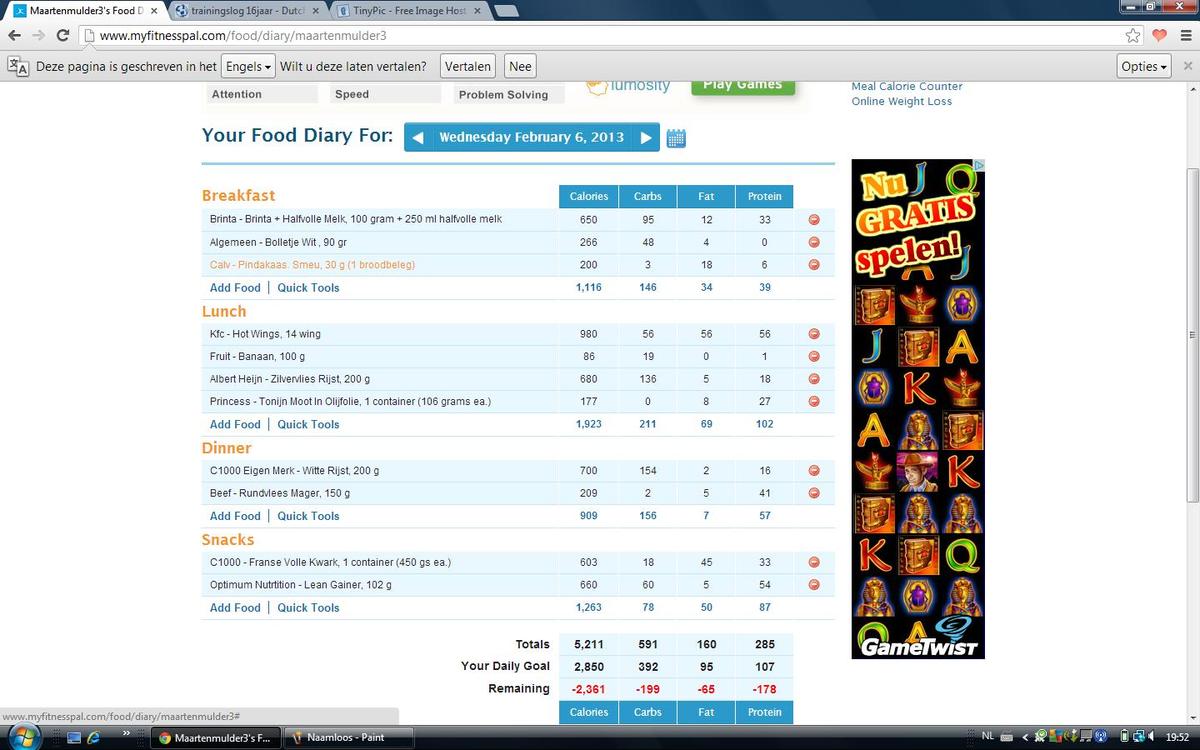Click the Vertalen translate button
The height and width of the screenshot is (750, 1200).
467,67
